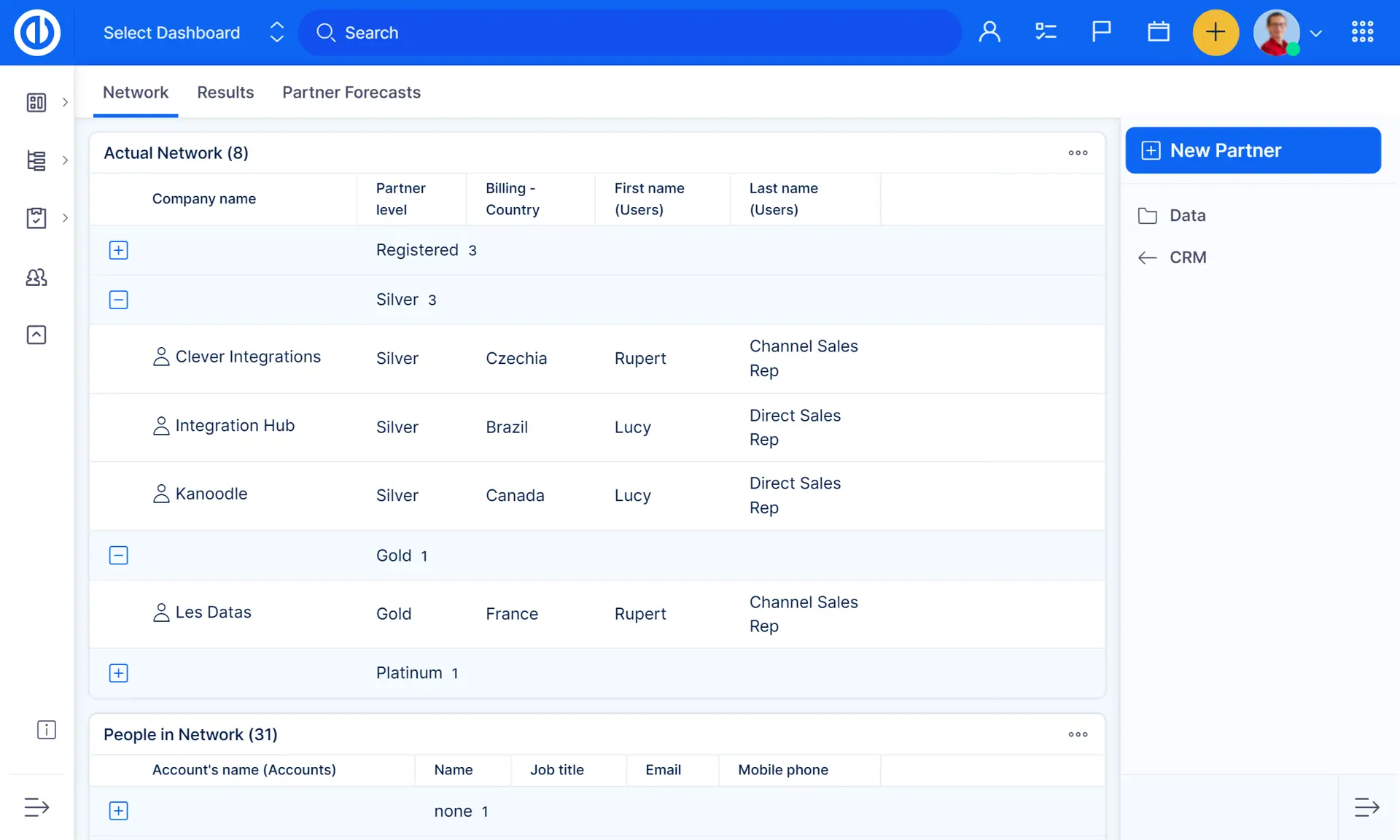Viewport: 1400px width, 840px height.
Task: Open Actual Network three-dot options menu
Action: (1078, 153)
